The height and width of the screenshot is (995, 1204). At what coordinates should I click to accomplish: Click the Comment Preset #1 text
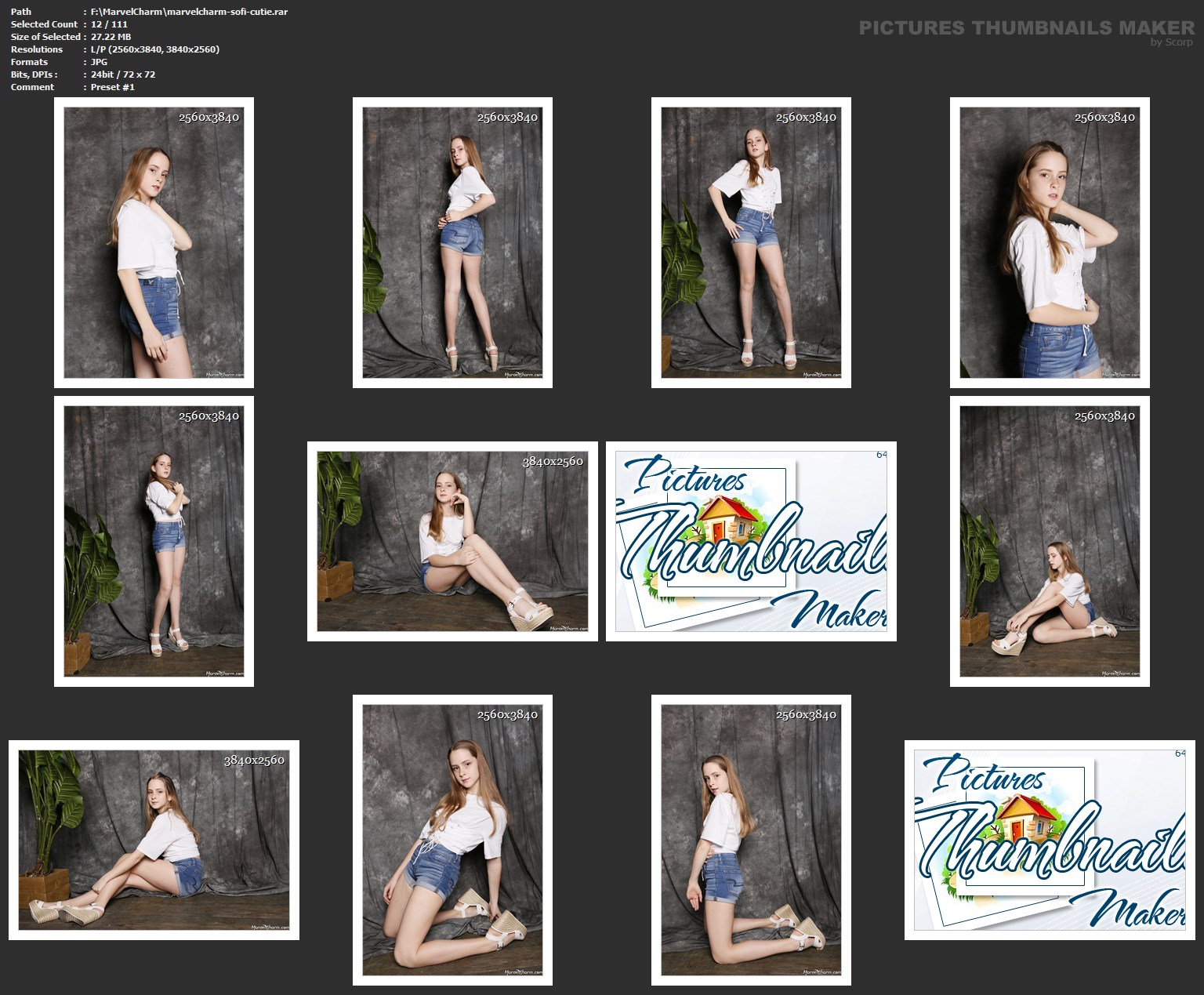coord(112,87)
